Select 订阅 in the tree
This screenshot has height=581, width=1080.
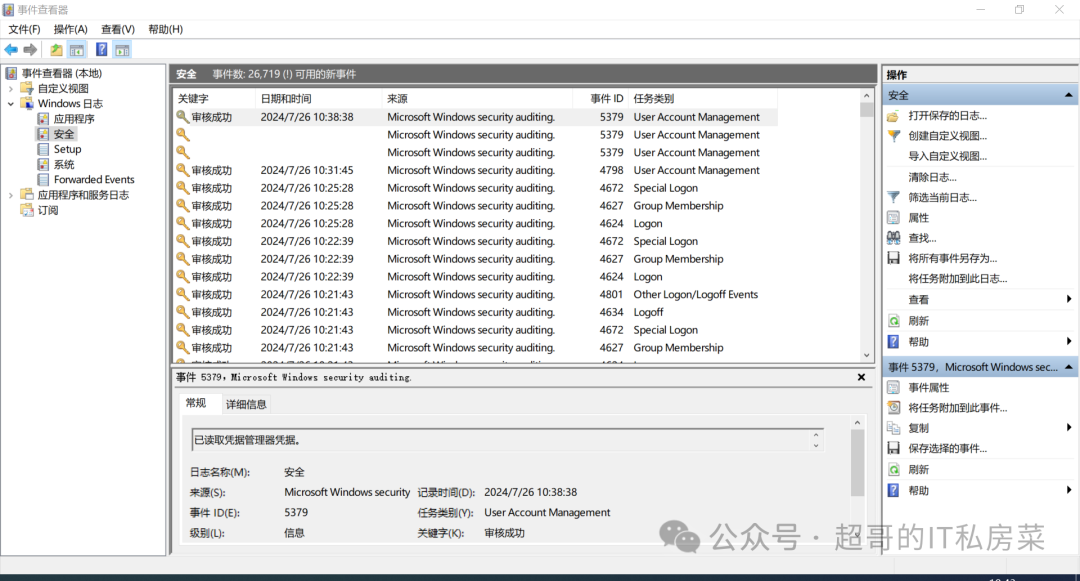[x=48, y=210]
